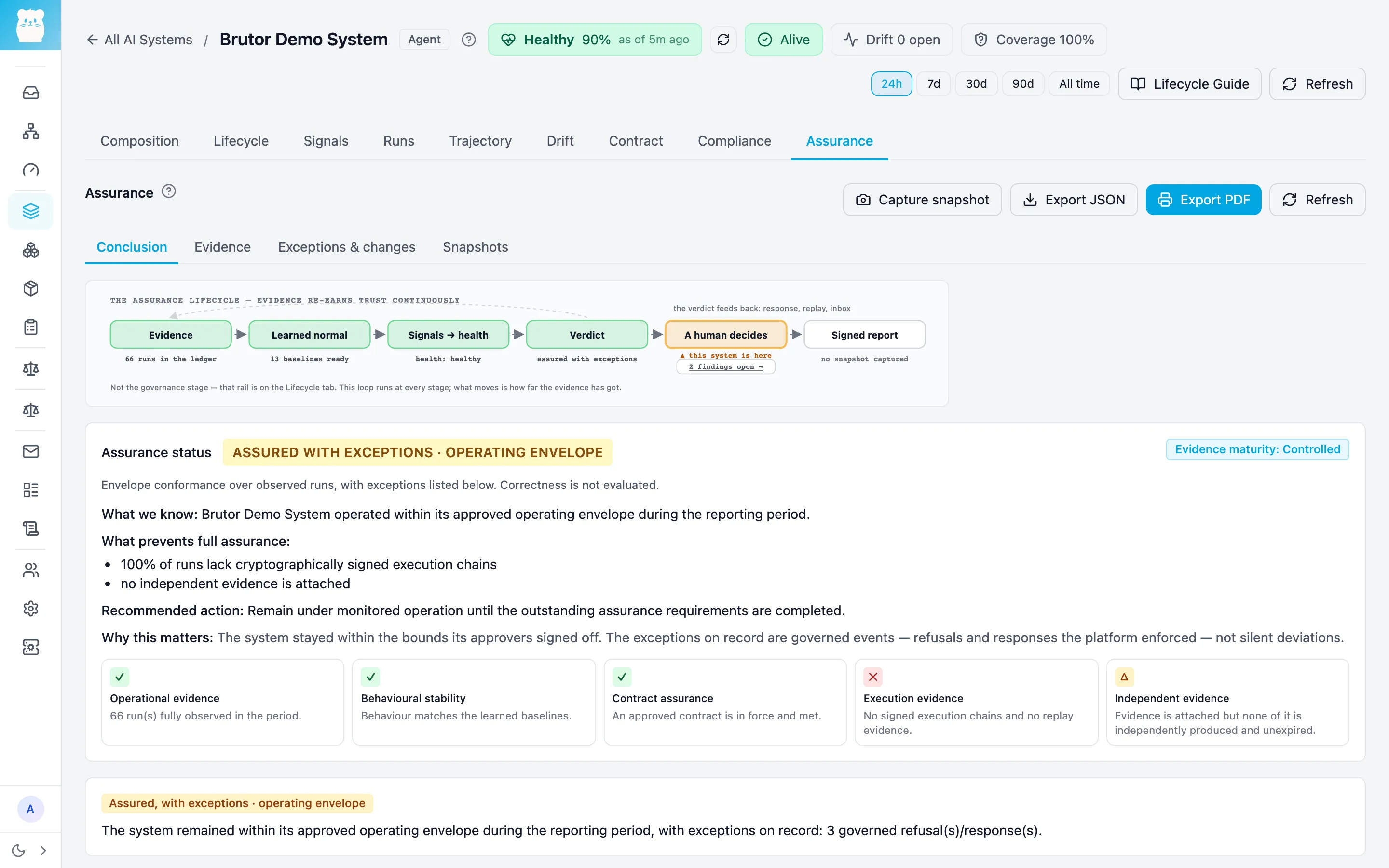Select the stacked layers sidebar icon
Image resolution: width=1389 pixels, height=868 pixels.
pyautogui.click(x=30, y=211)
